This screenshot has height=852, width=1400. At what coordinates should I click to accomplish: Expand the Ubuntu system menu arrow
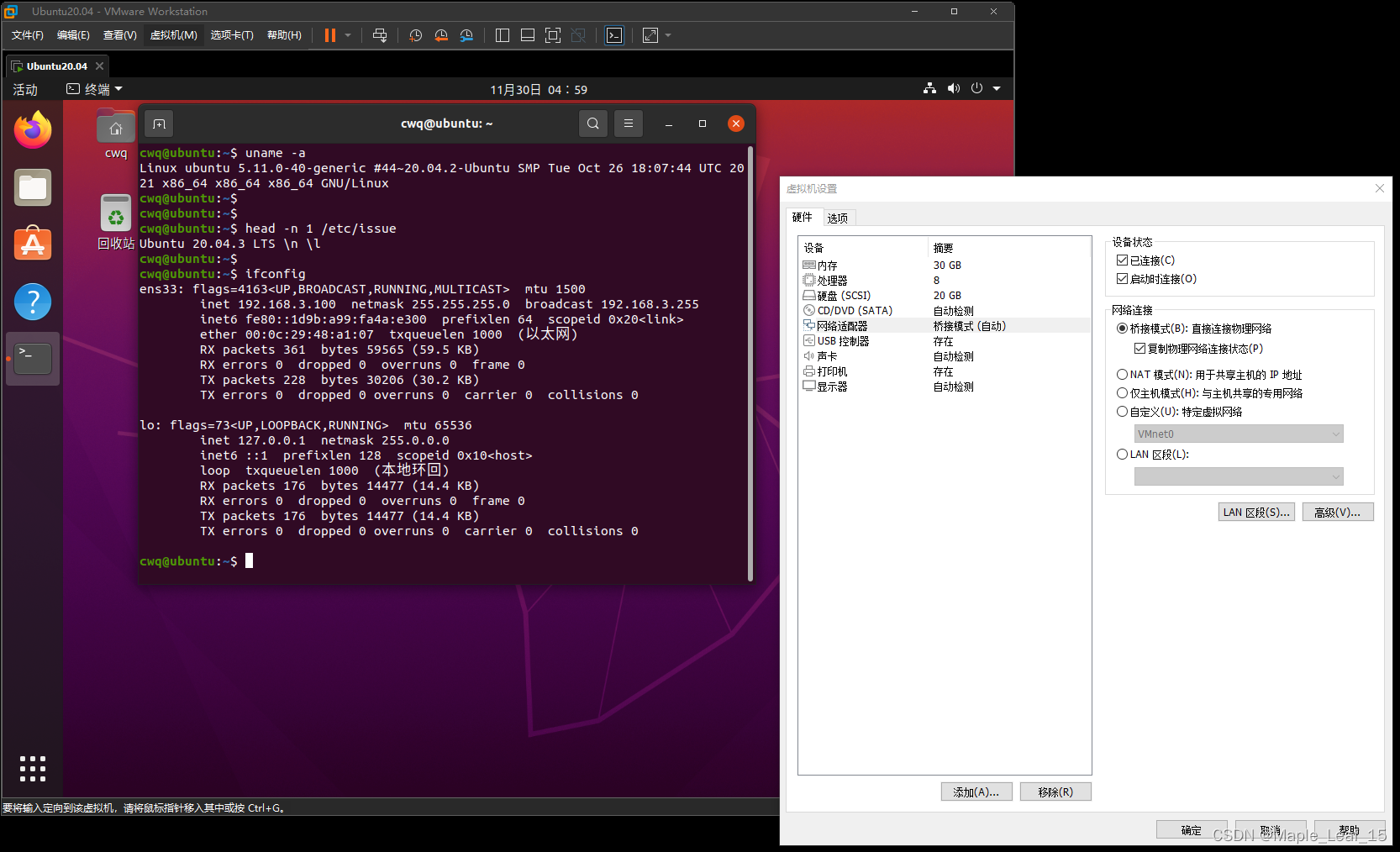(x=997, y=88)
